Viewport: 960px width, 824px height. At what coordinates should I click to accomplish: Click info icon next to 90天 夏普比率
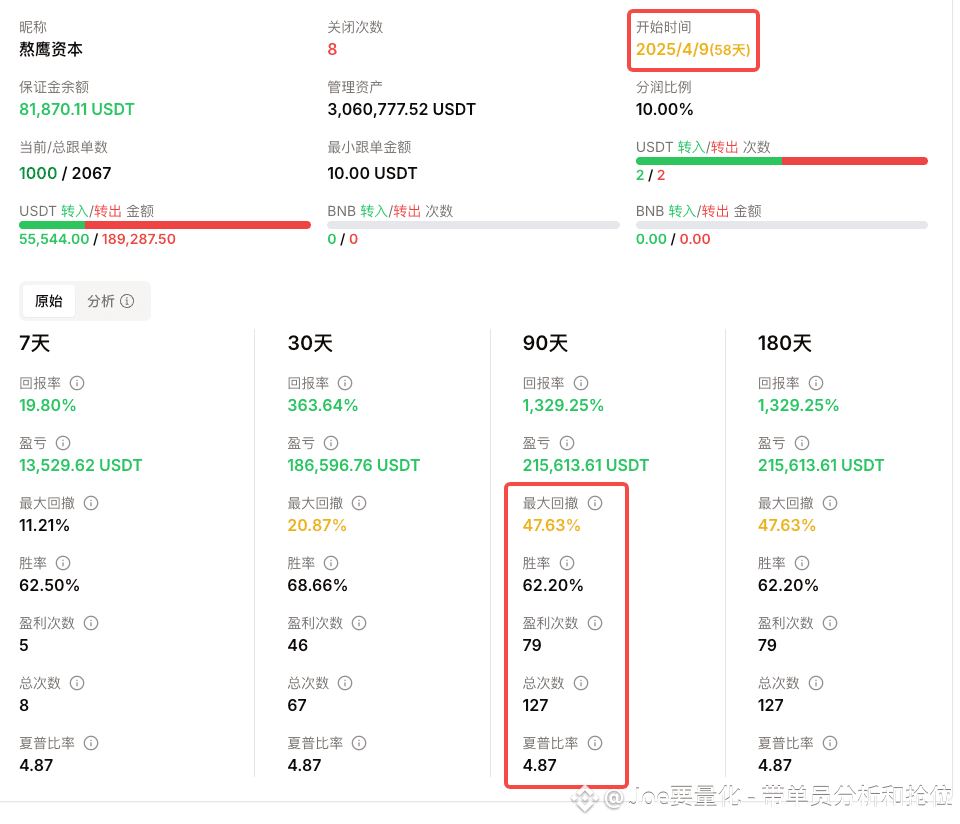point(595,743)
